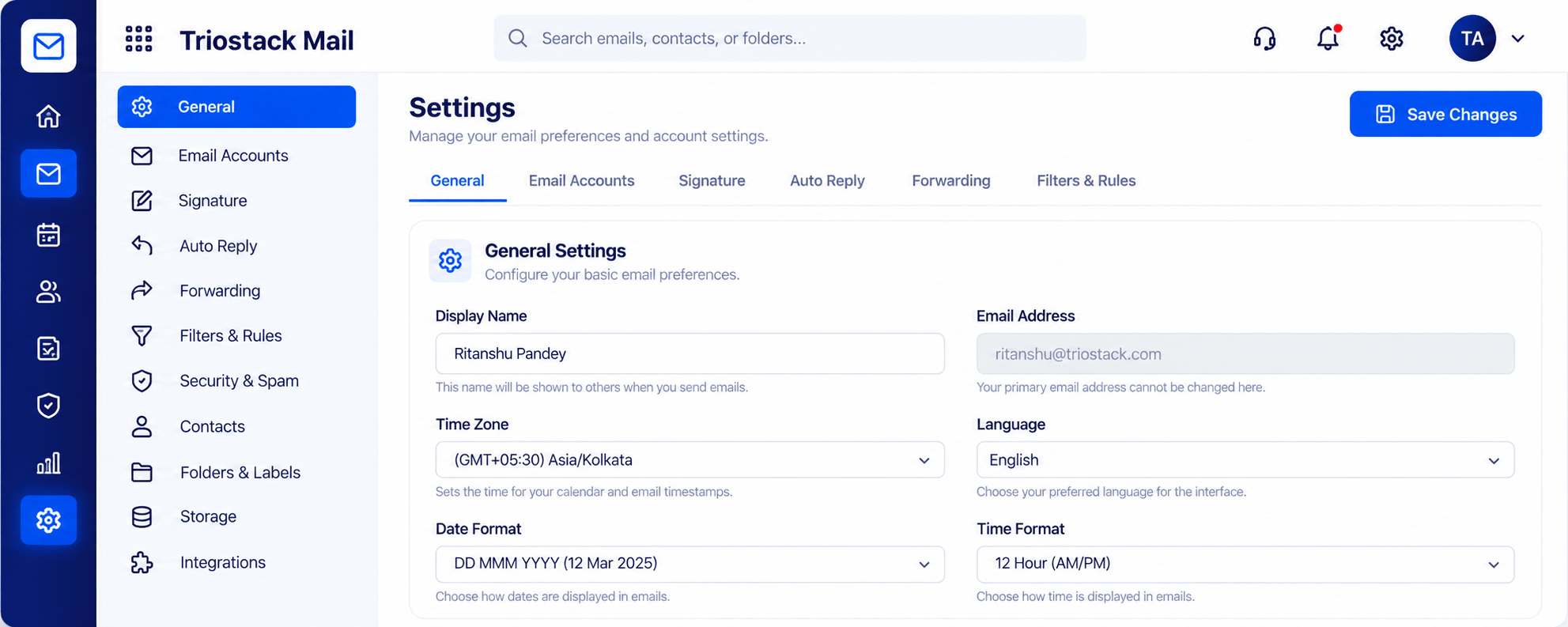Open the People icon in the left rail
The height and width of the screenshot is (627, 1568).
click(x=48, y=292)
